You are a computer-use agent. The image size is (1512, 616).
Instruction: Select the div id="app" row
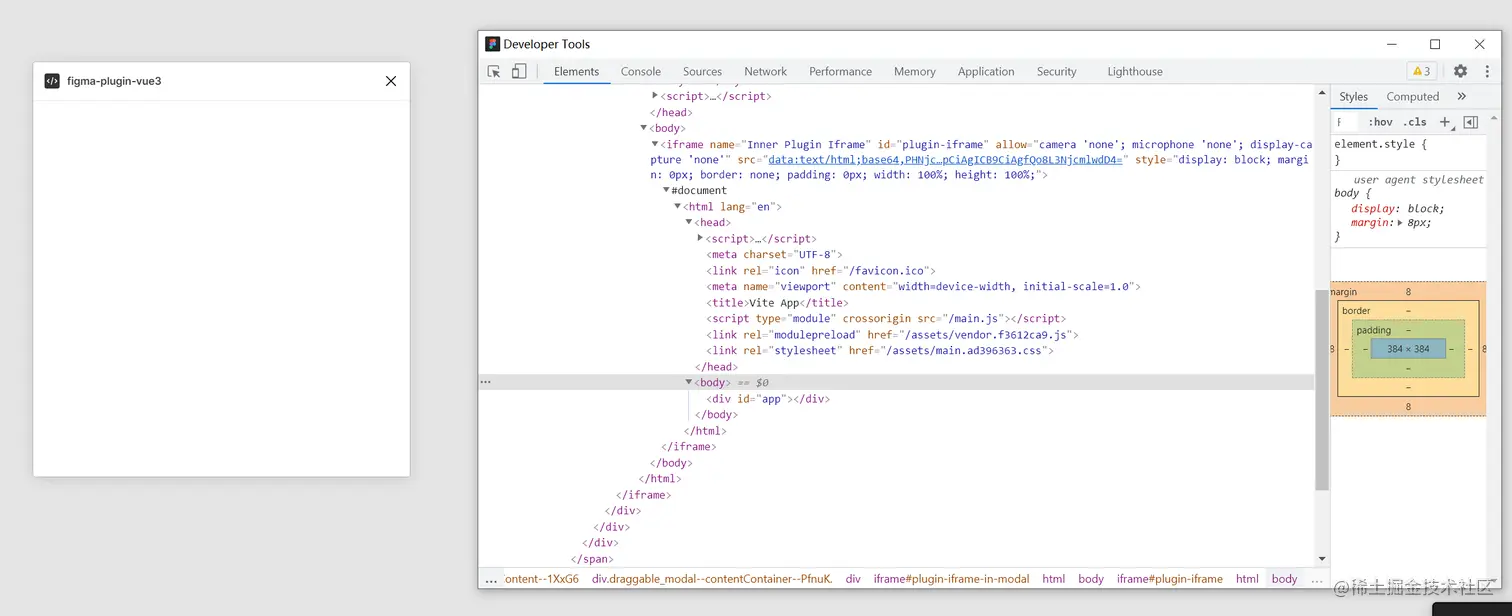(x=767, y=398)
